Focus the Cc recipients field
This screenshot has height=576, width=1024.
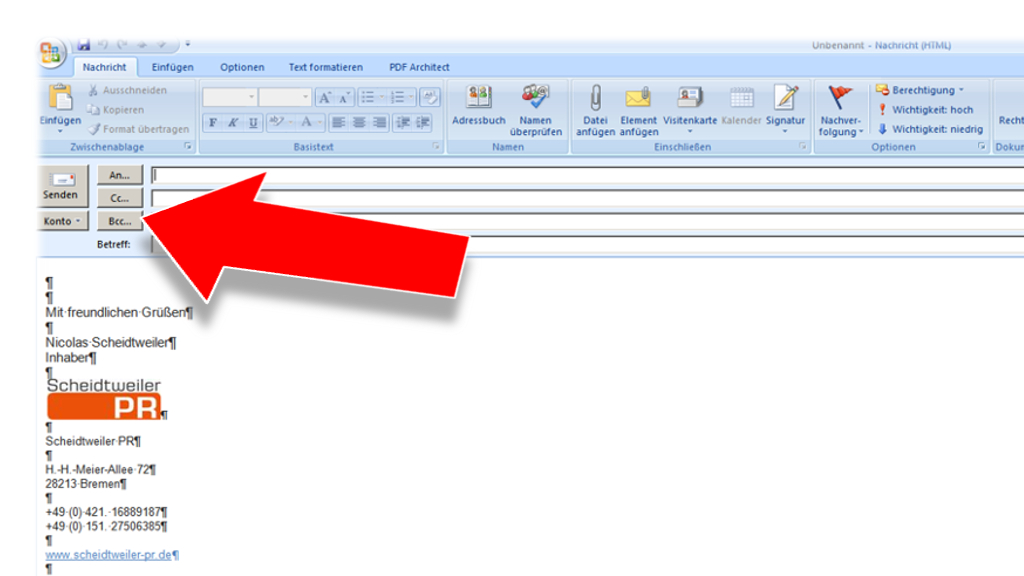pos(587,198)
